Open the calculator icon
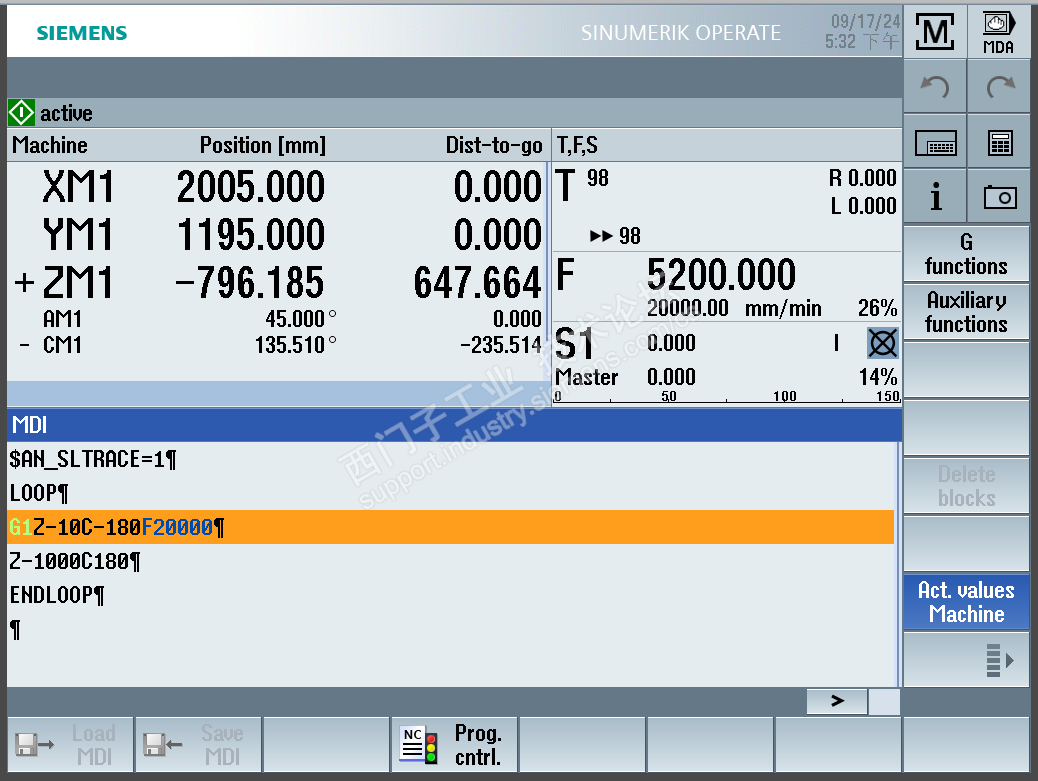This screenshot has height=781, width=1038. (x=1000, y=143)
